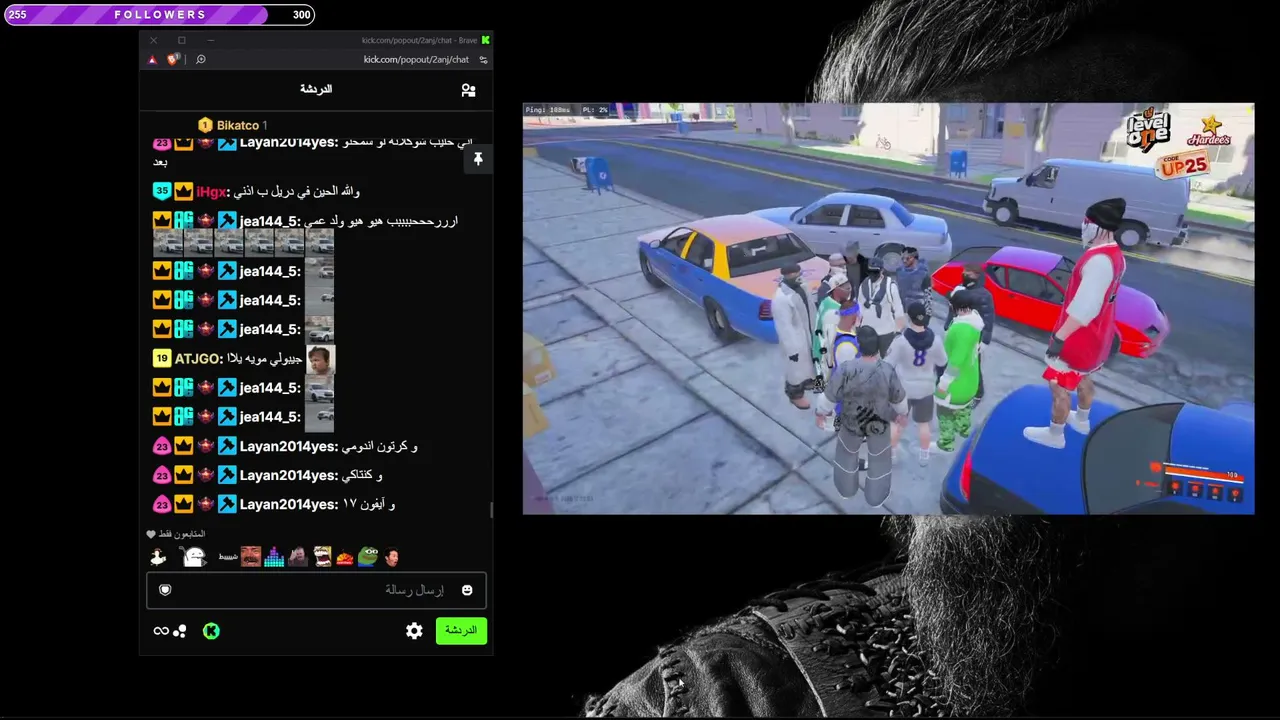
Task: Select the laughing troll face emote
Action: point(322,557)
